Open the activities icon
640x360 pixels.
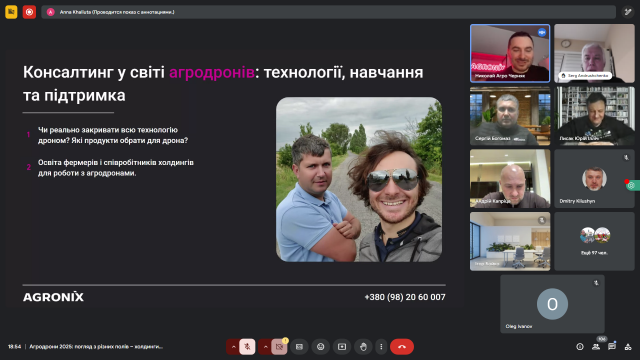628,347
